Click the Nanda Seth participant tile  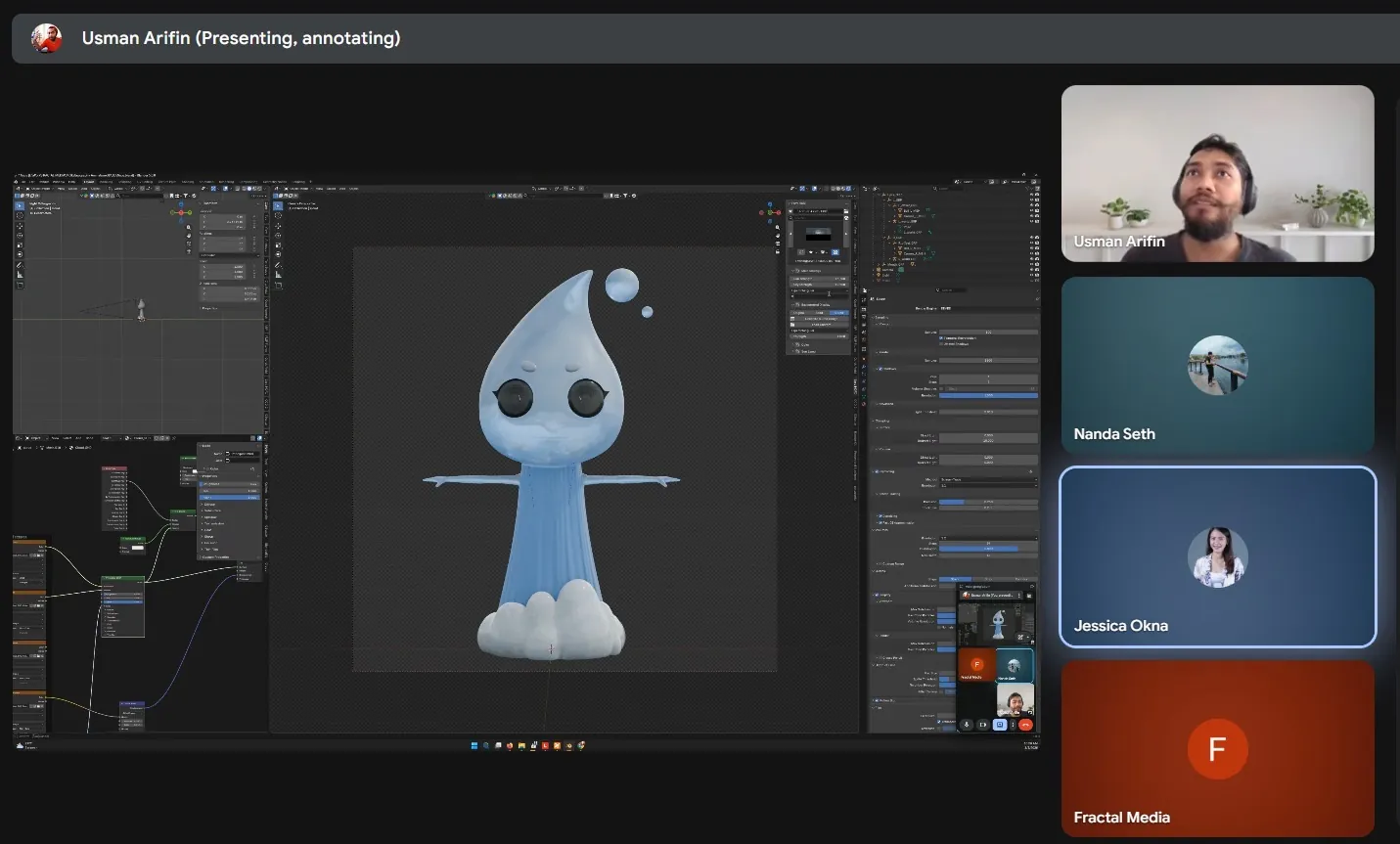tap(1218, 366)
